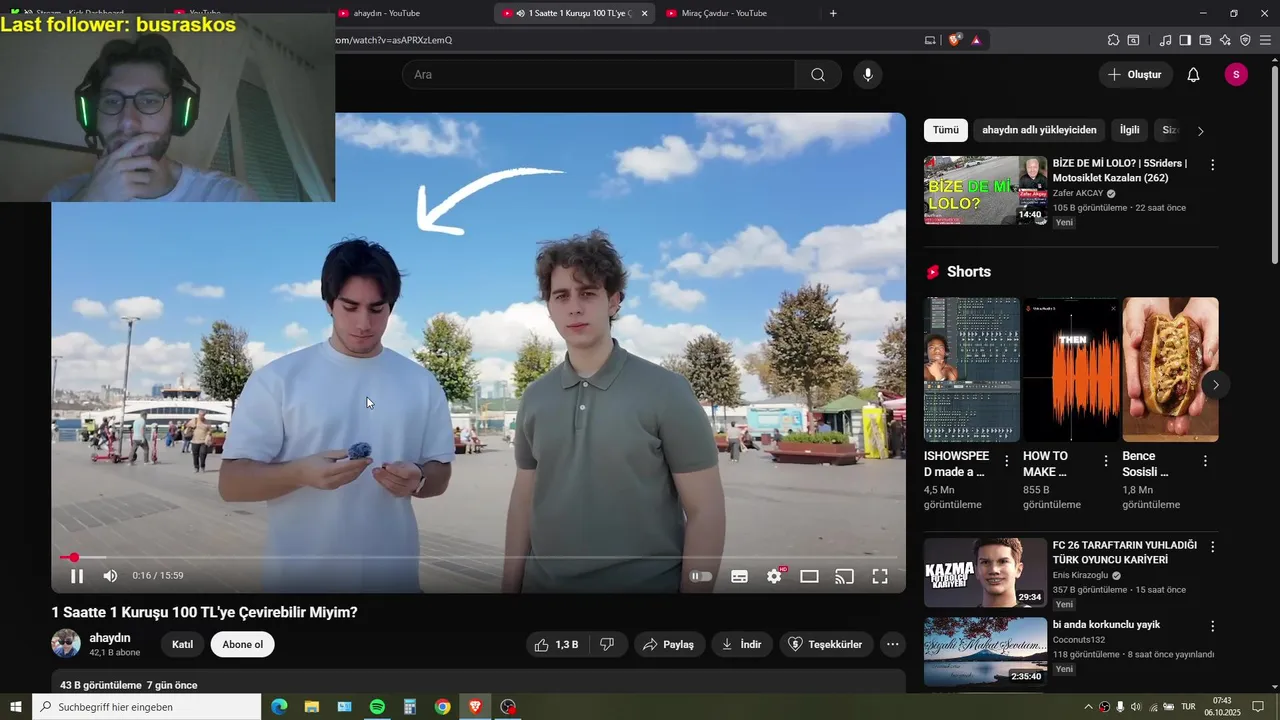Image resolution: width=1280 pixels, height=720 pixels.
Task: Open Google Chrome from the taskbar
Action: click(x=442, y=707)
